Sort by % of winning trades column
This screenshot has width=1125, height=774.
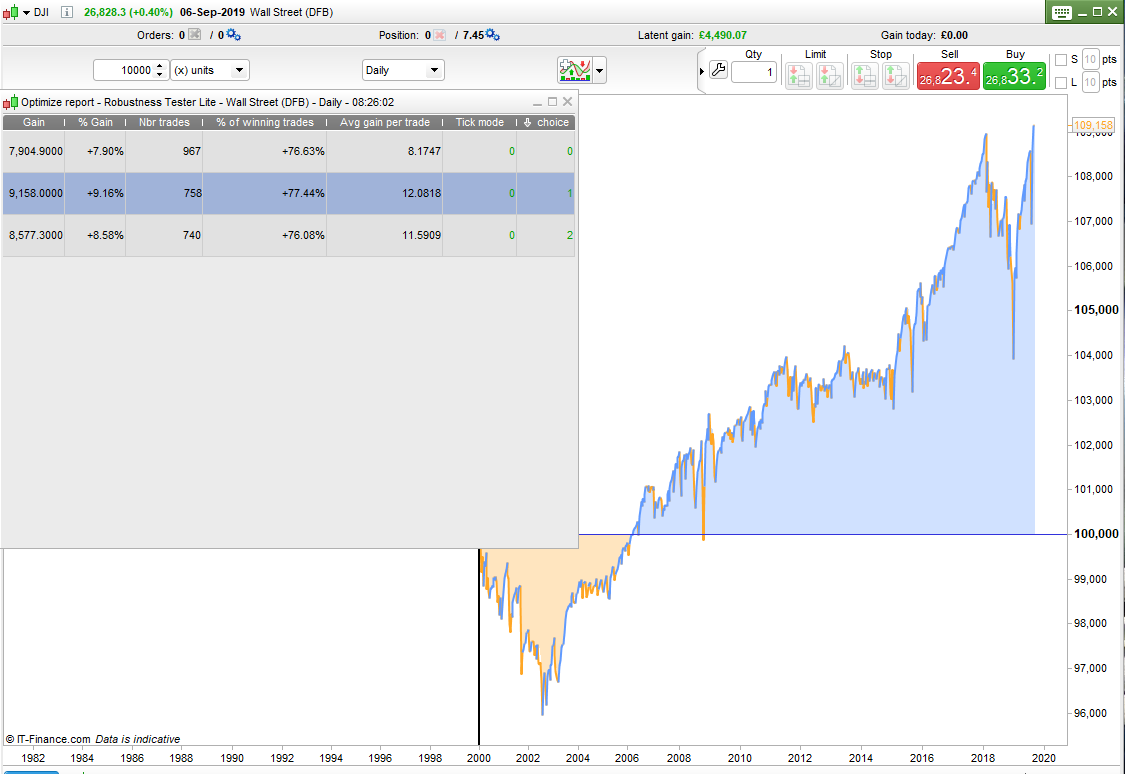tap(264, 122)
